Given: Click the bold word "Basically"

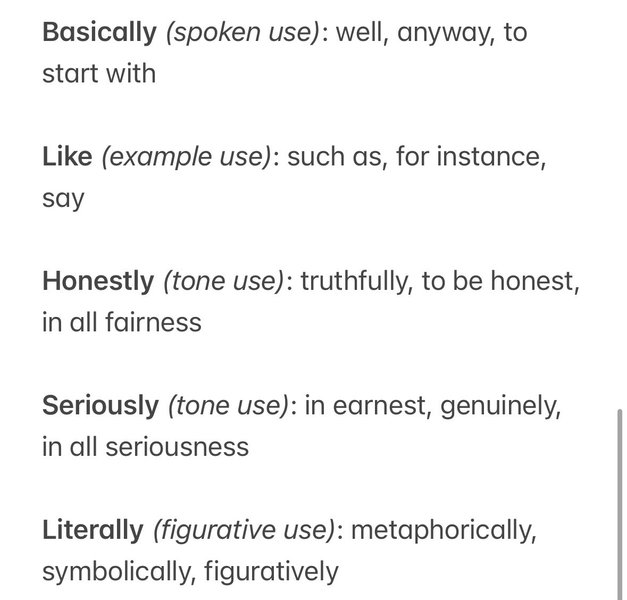Looking at the screenshot, I should click(x=99, y=33).
